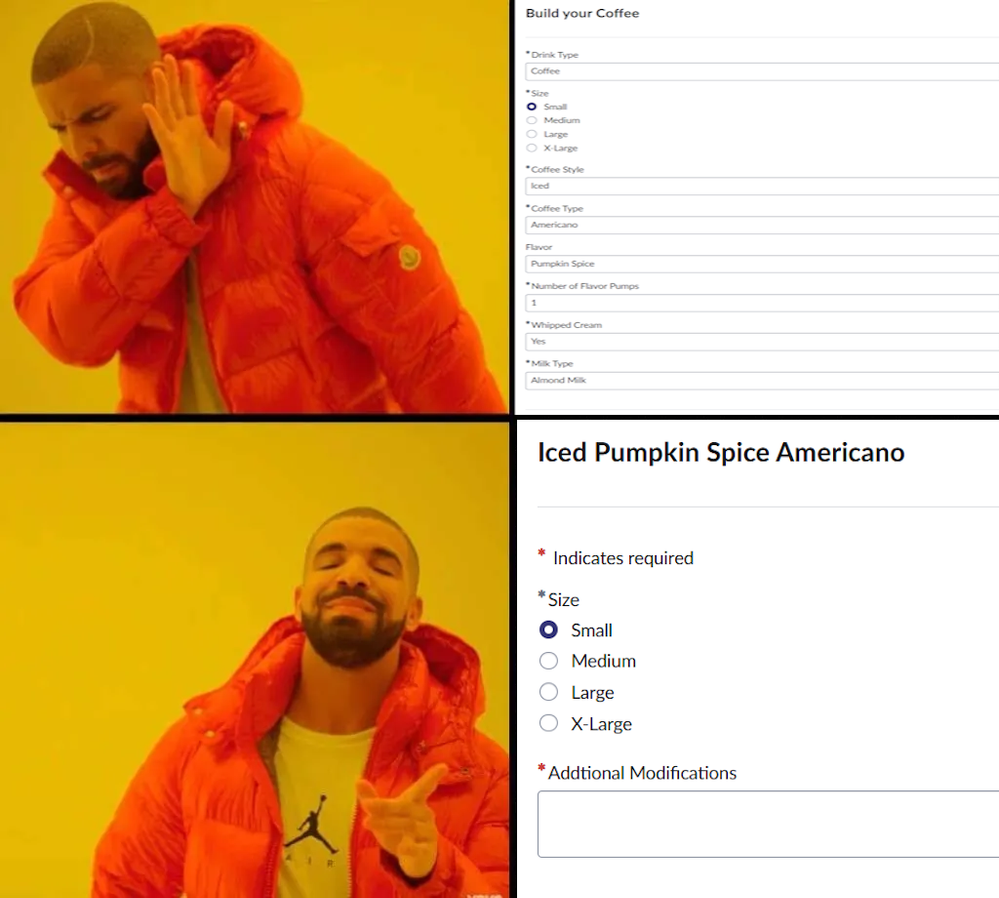
Task: Choose Medium under Iced Pumpkin Spice Americano
Action: pyautogui.click(x=549, y=660)
